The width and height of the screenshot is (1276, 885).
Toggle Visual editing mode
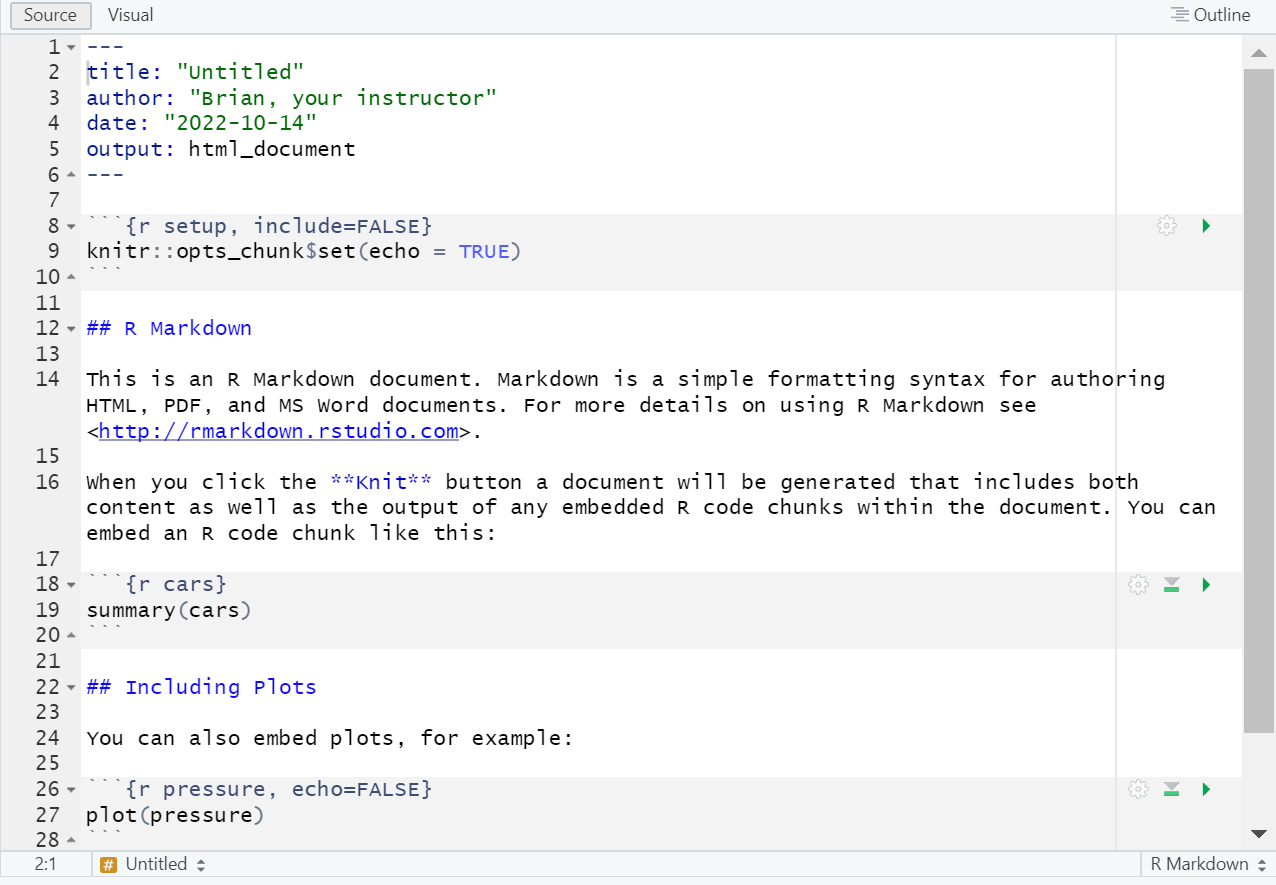[x=130, y=15]
